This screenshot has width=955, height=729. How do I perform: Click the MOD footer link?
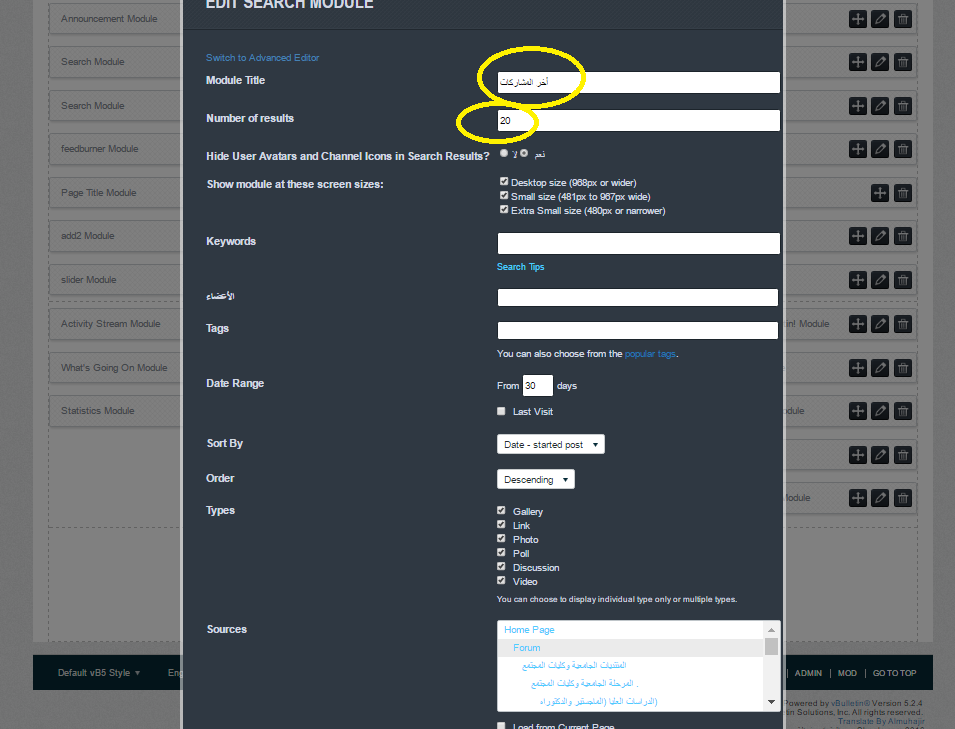point(847,673)
